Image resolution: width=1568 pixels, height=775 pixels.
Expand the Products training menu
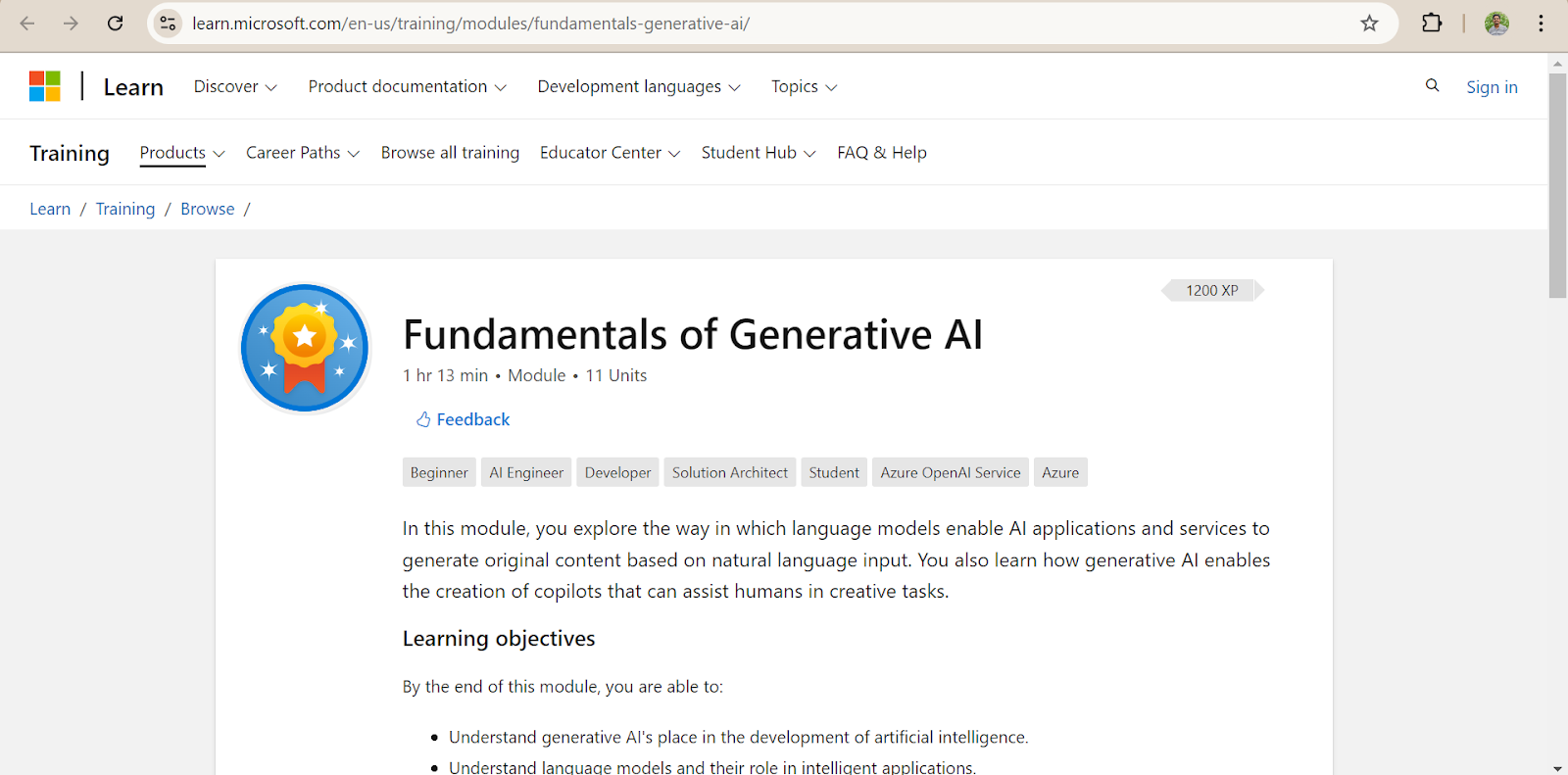[x=182, y=153]
